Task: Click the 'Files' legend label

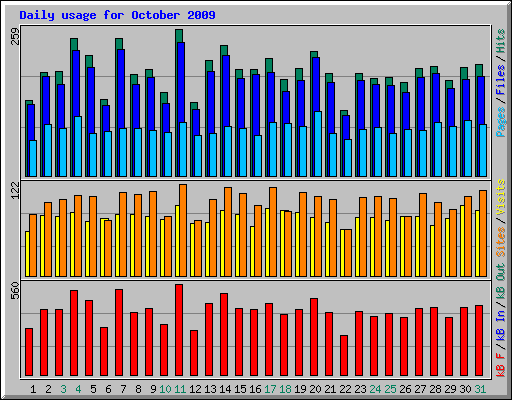Action: (x=500, y=80)
